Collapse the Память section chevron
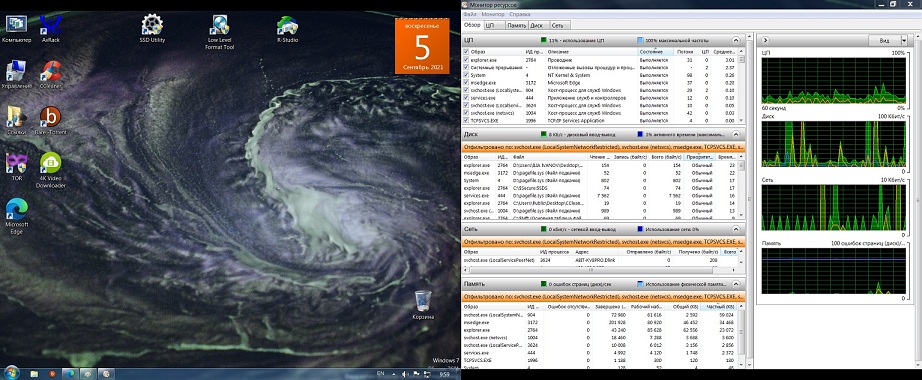922x380 pixels. point(736,284)
